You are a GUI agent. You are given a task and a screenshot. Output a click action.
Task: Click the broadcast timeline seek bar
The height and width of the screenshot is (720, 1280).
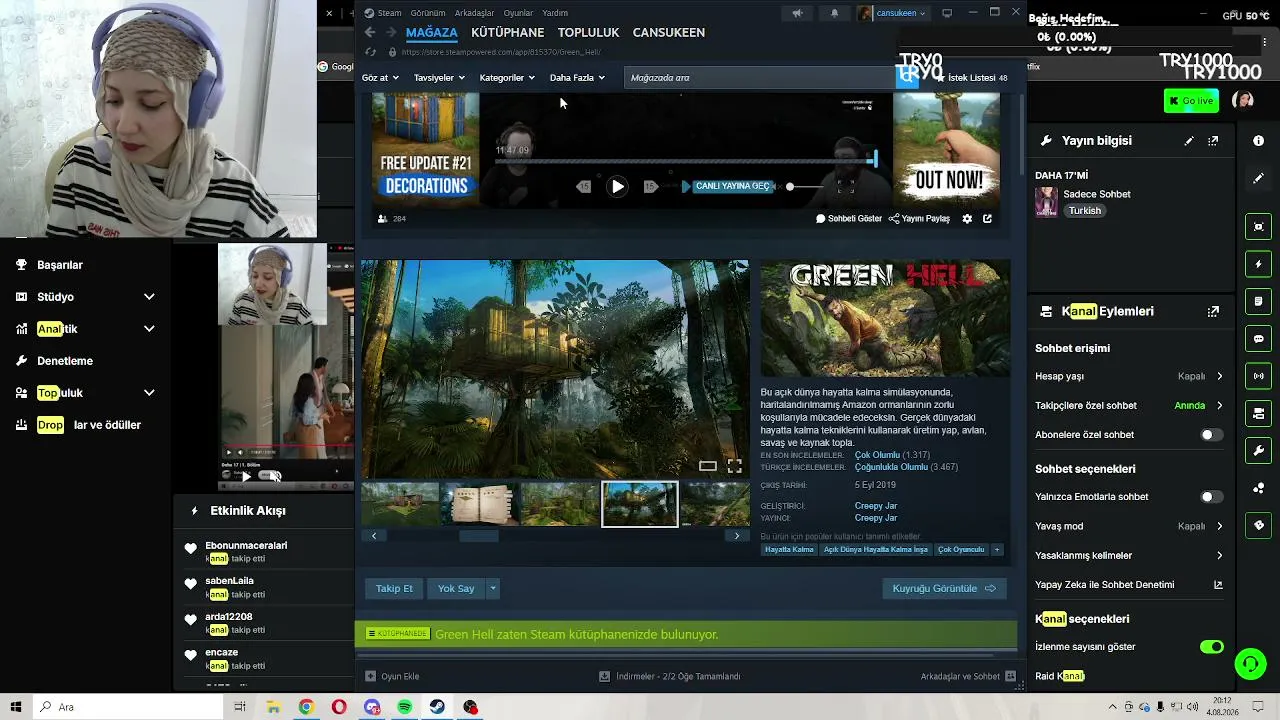[685, 160]
